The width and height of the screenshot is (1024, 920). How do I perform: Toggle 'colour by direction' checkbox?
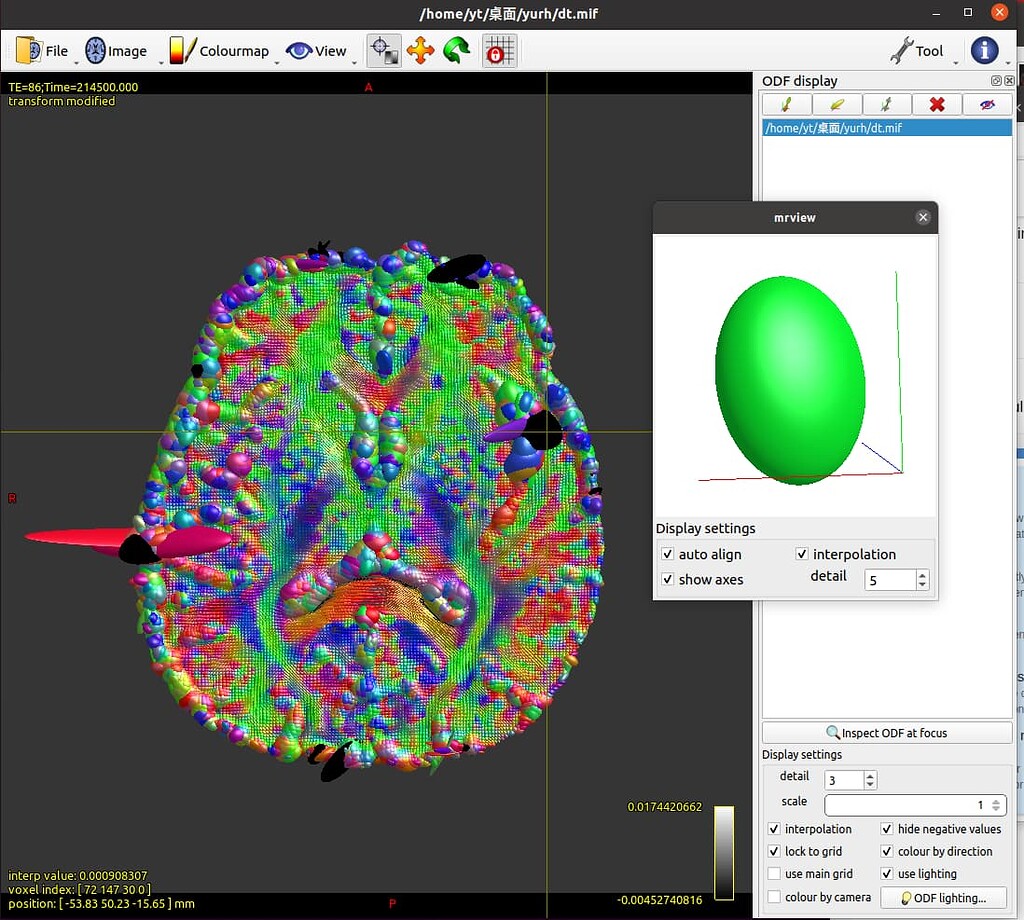point(888,852)
